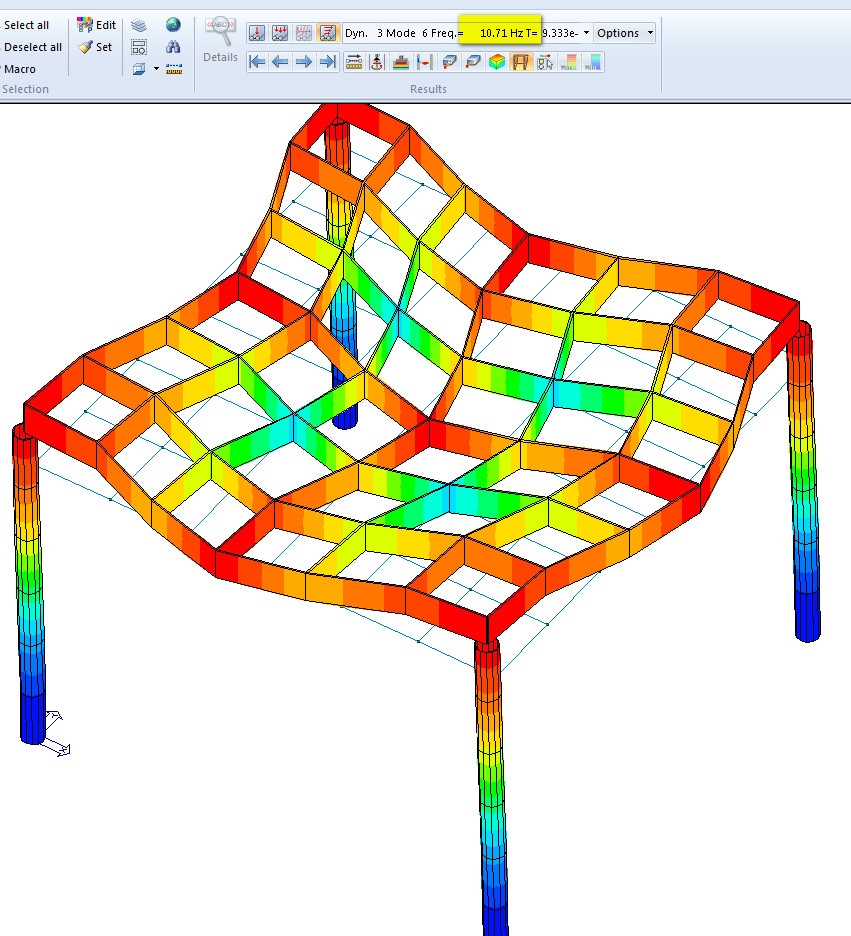Click the Selection group label
The image size is (851, 936).
pos(25,89)
